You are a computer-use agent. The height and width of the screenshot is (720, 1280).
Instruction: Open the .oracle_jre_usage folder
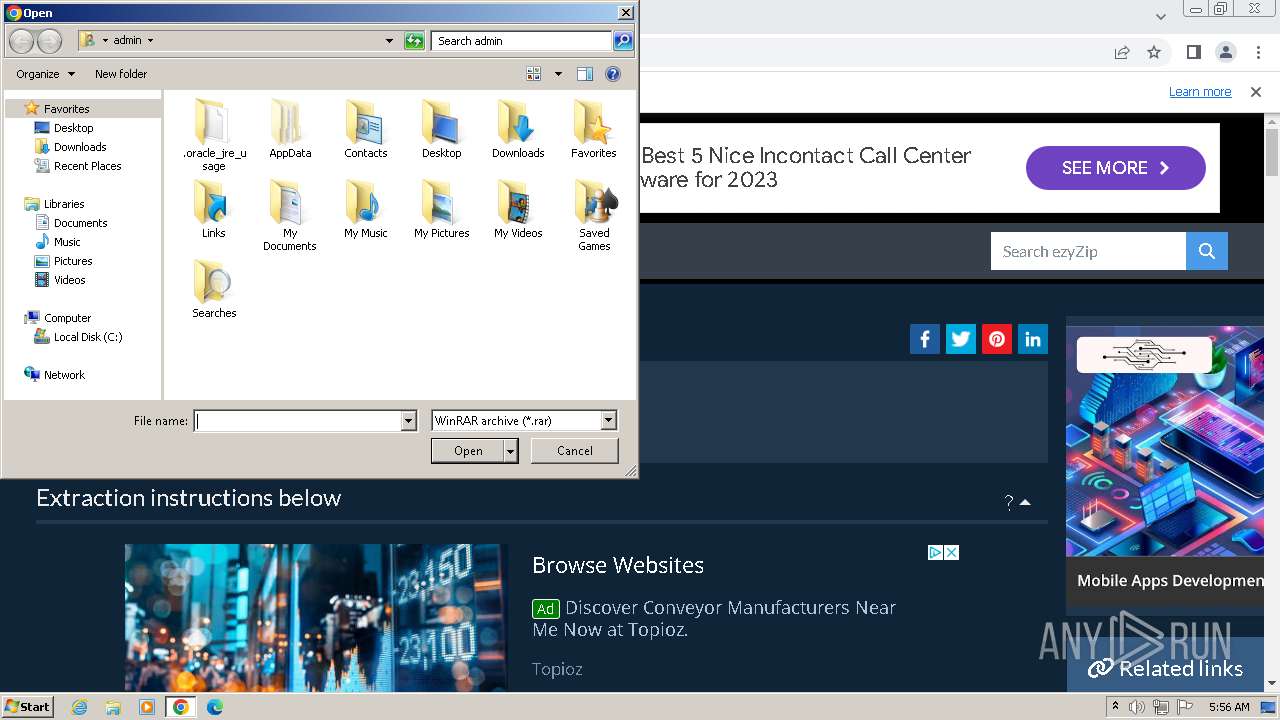[214, 135]
